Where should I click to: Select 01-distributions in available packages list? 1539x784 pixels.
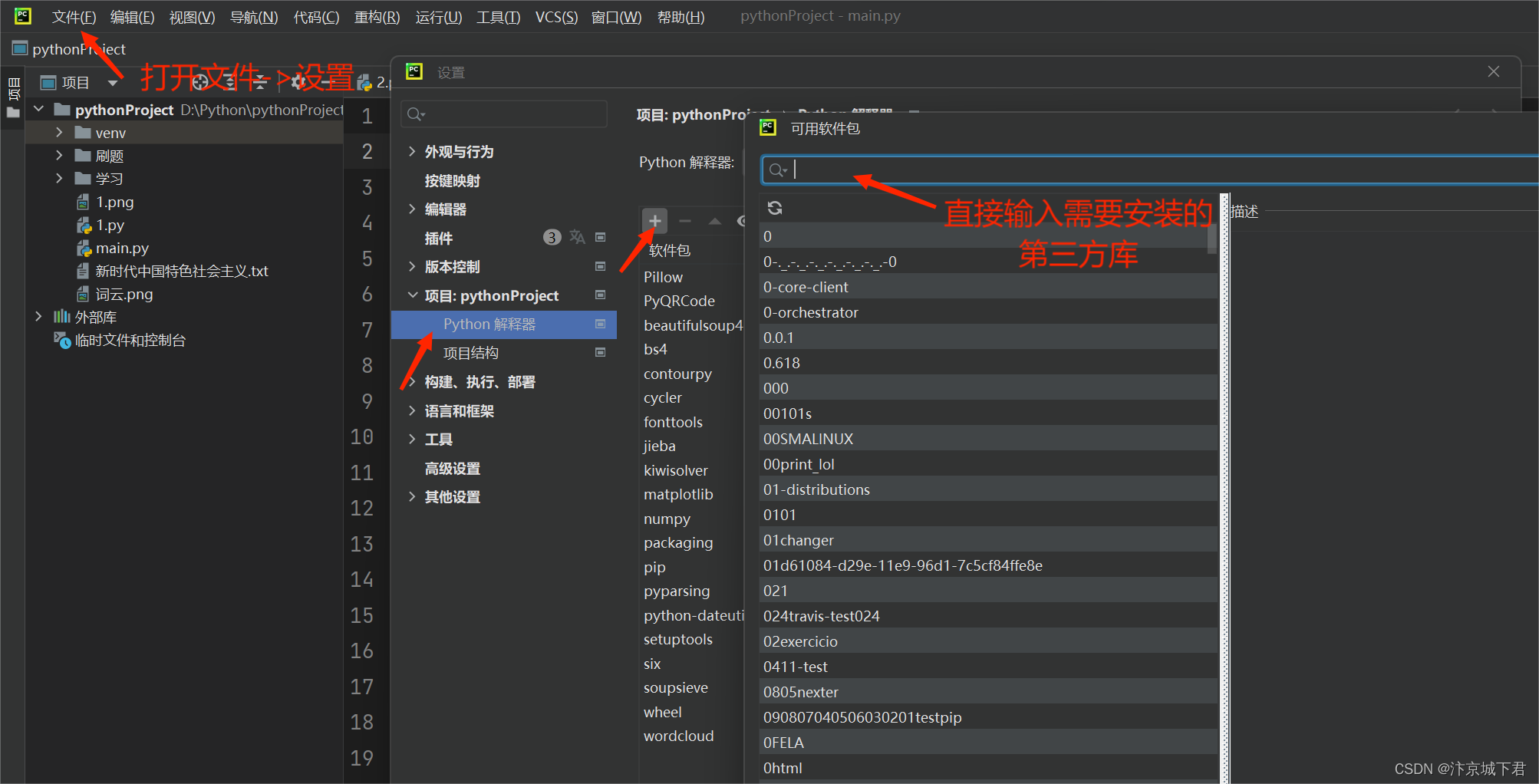tap(988, 489)
